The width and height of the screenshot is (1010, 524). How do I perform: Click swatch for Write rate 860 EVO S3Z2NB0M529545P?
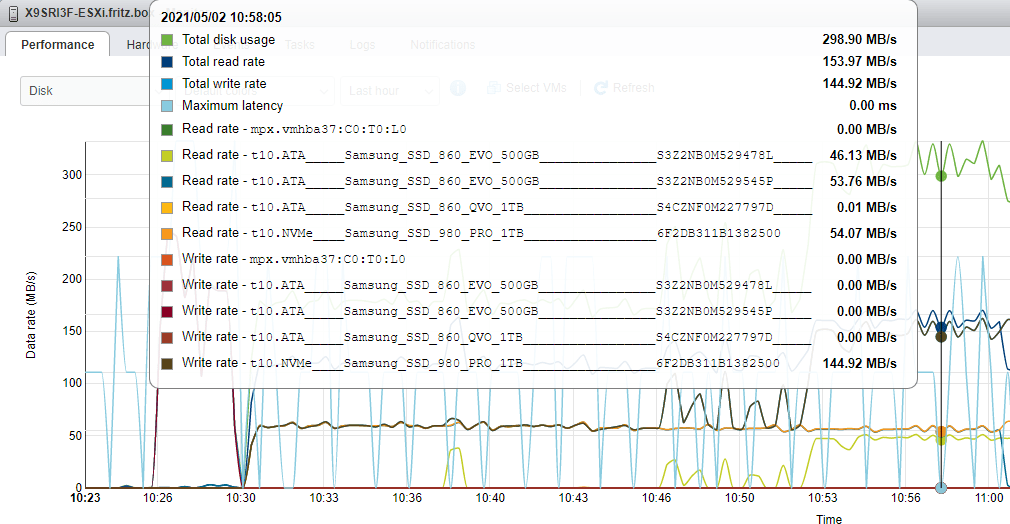(167, 311)
